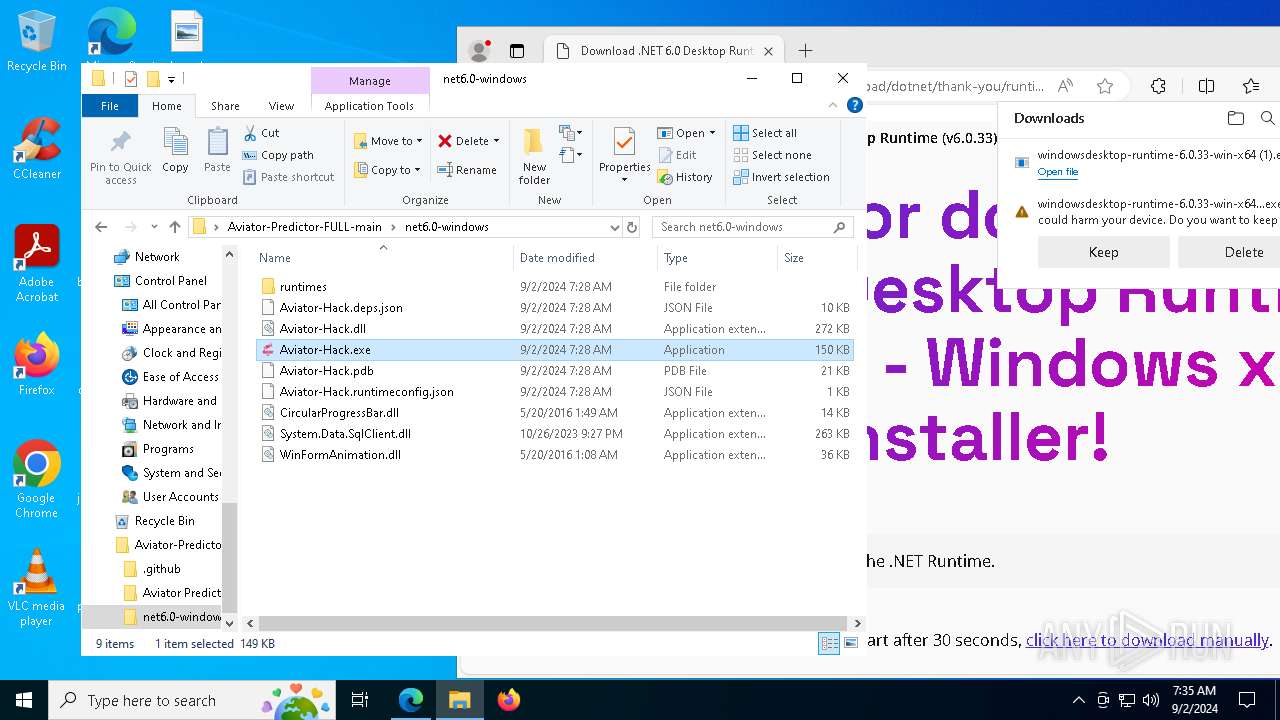Image resolution: width=1280 pixels, height=720 pixels.
Task: Click Invert selection in the ribbon
Action: (781, 177)
